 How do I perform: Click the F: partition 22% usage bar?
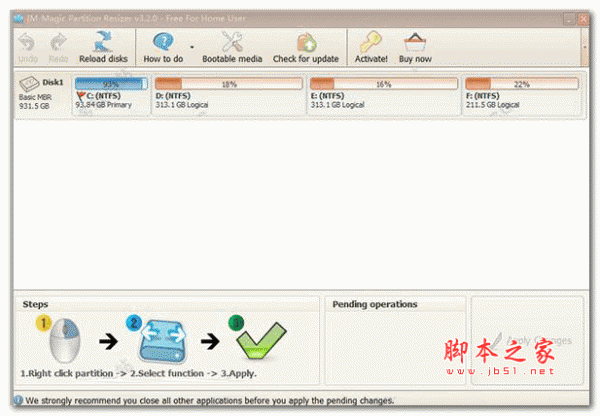[x=522, y=84]
